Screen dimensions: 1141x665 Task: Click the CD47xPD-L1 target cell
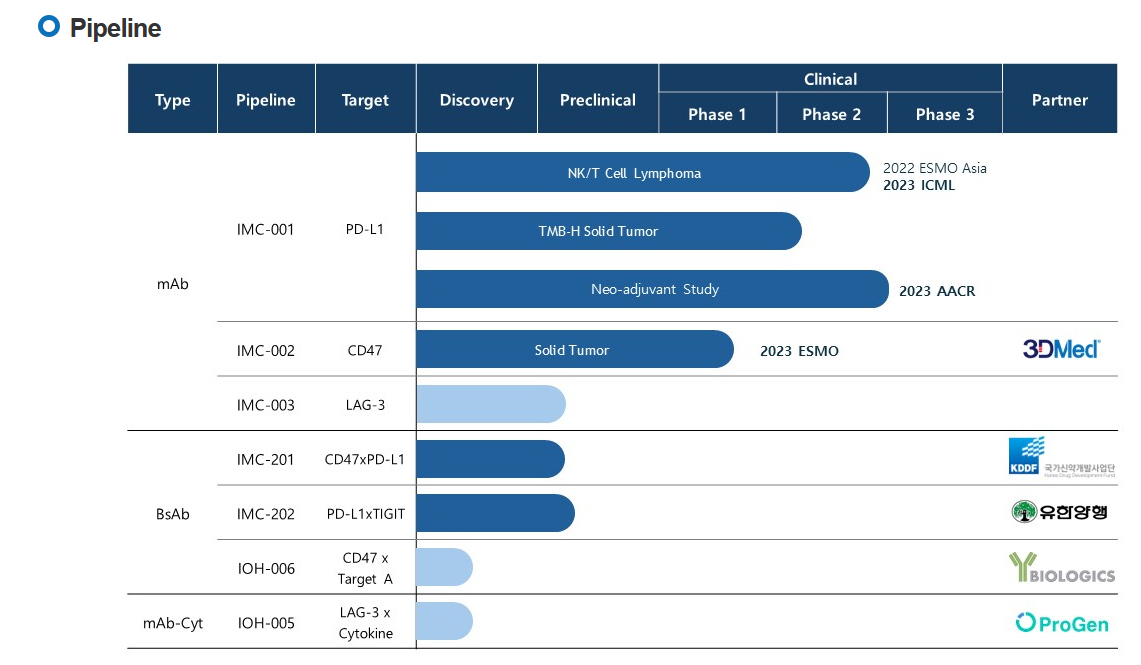click(365, 459)
